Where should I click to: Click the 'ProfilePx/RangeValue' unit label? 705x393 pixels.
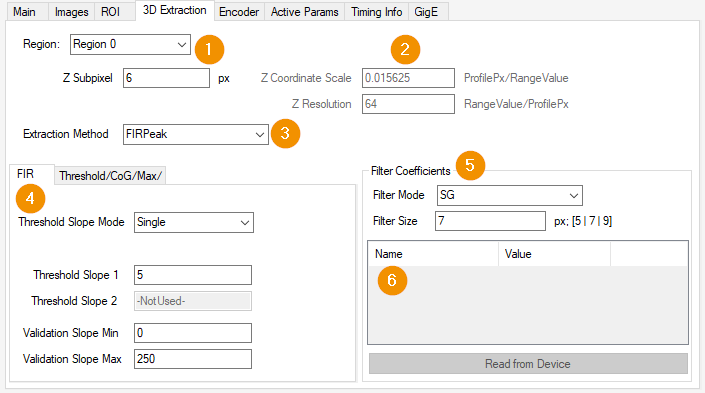pos(516,78)
